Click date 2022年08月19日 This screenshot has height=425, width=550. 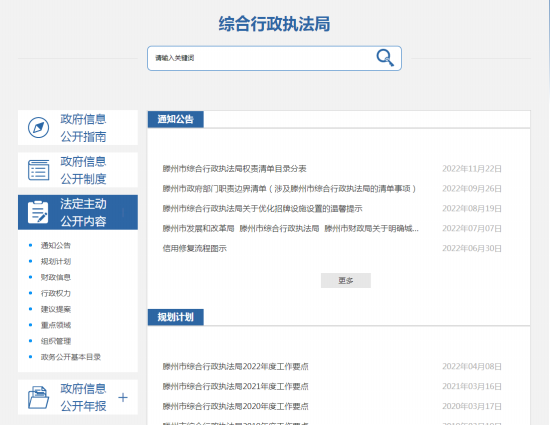point(472,209)
